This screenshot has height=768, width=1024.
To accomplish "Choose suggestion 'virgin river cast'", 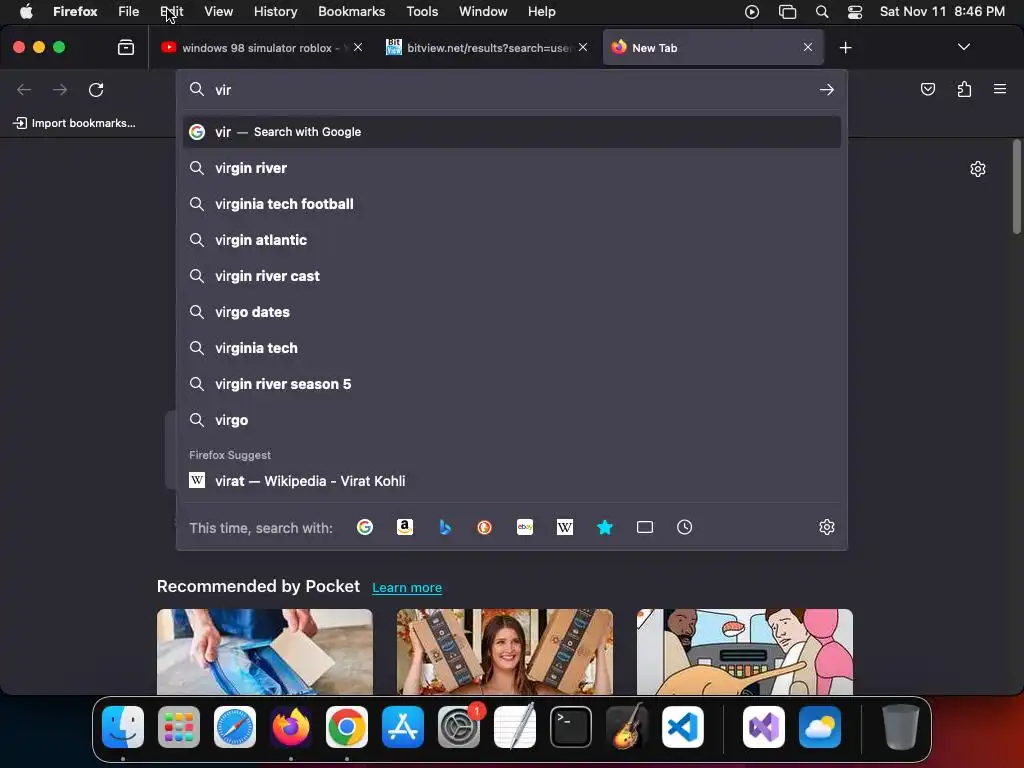I will tap(511, 276).
